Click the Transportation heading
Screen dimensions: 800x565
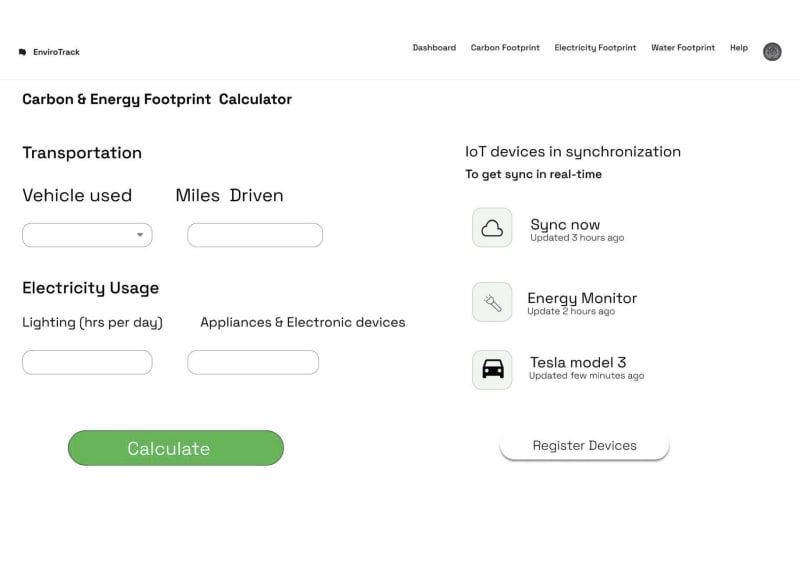tap(82, 153)
